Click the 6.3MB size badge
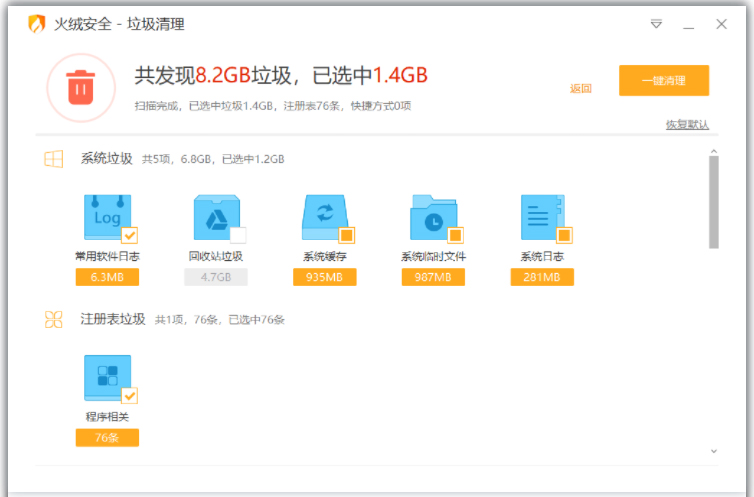This screenshot has width=754, height=497. (x=107, y=277)
